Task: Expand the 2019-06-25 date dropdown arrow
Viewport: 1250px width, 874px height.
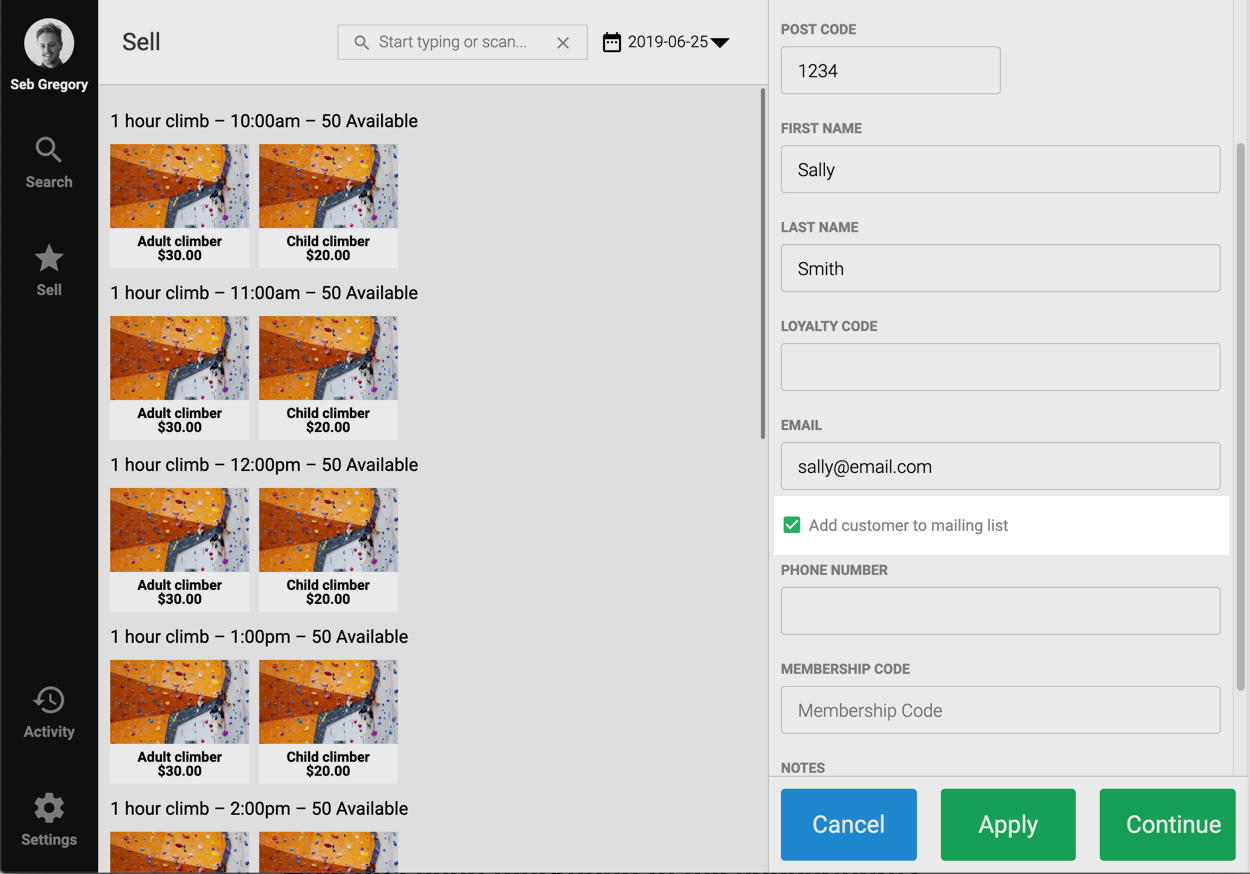Action: [x=719, y=43]
